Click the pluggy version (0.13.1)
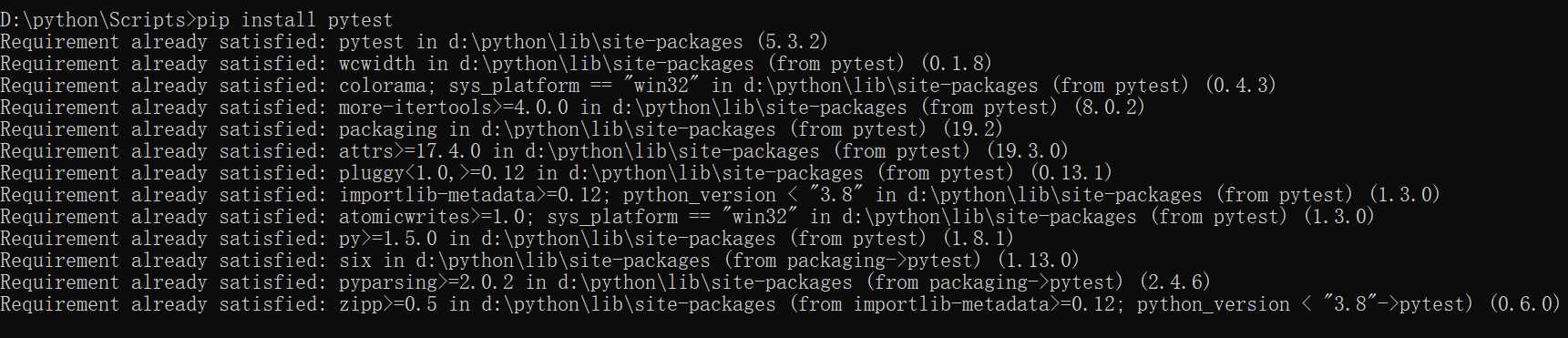The height and width of the screenshot is (338, 1568). tap(1071, 173)
